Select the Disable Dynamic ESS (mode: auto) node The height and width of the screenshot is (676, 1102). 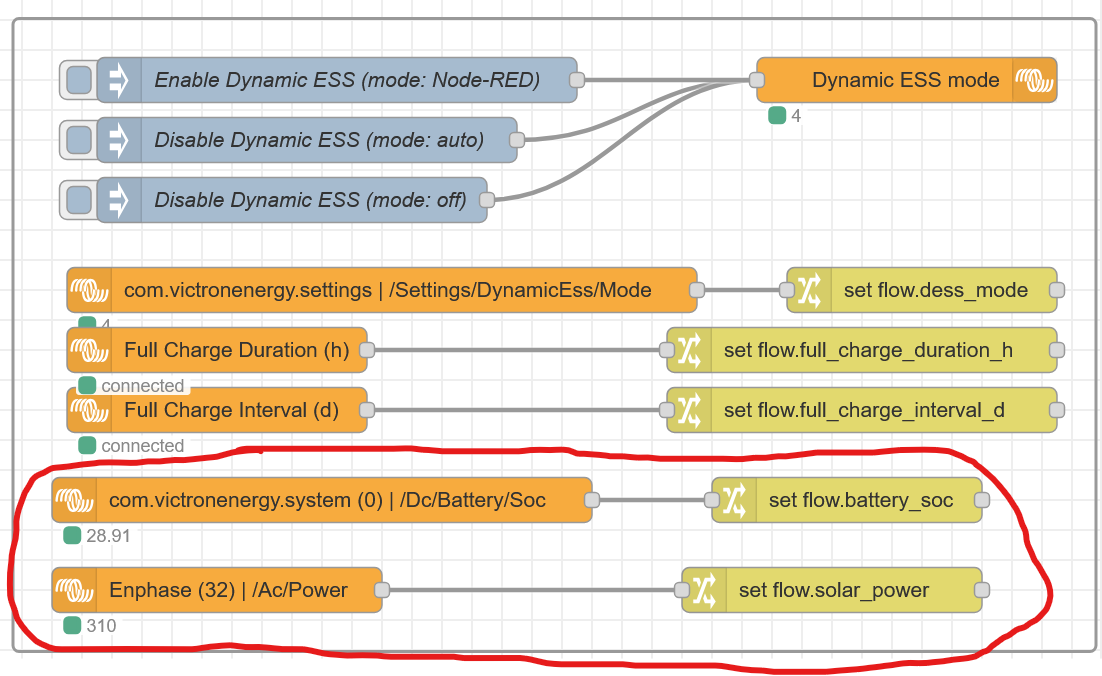point(307,140)
